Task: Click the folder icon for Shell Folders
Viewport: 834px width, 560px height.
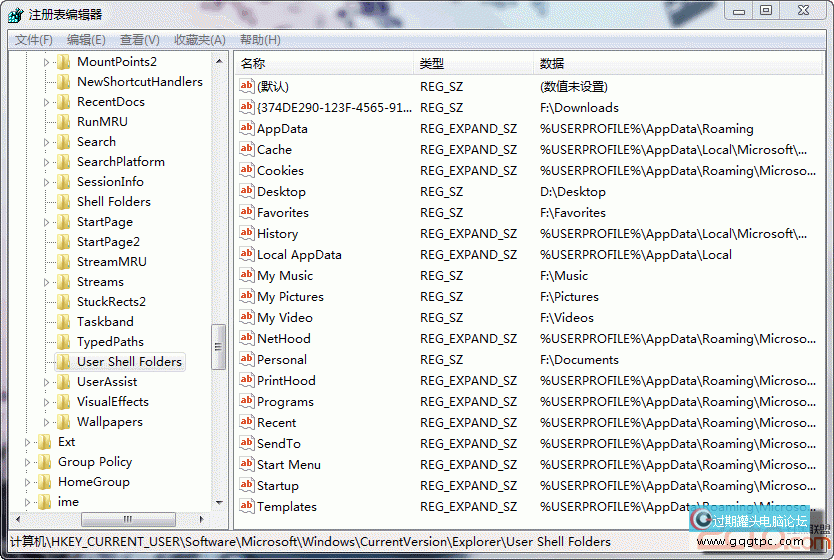Action: pyautogui.click(x=64, y=202)
